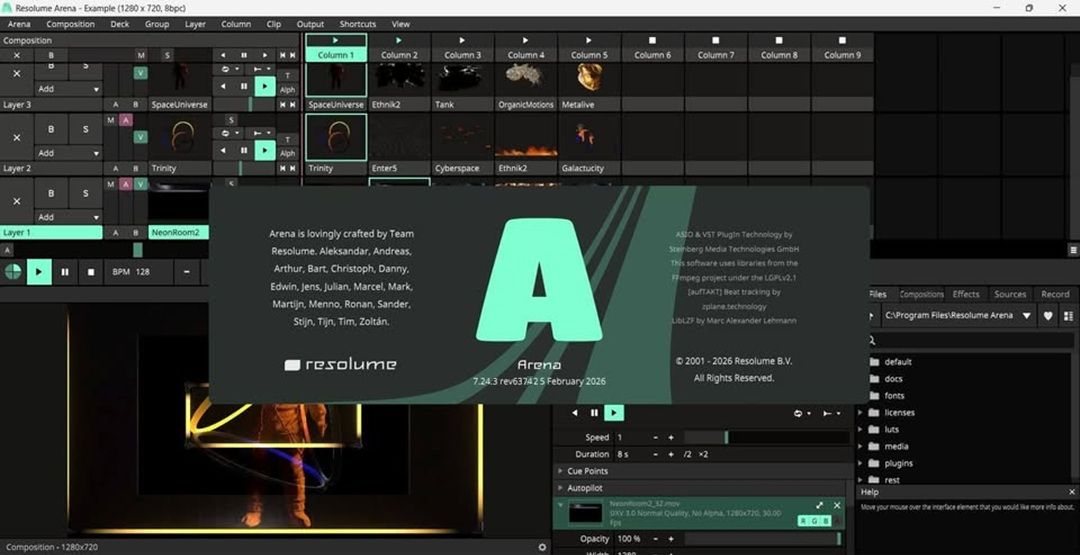The image size is (1080, 555).
Task: Play Layer 2 clip backward
Action: 223,150
